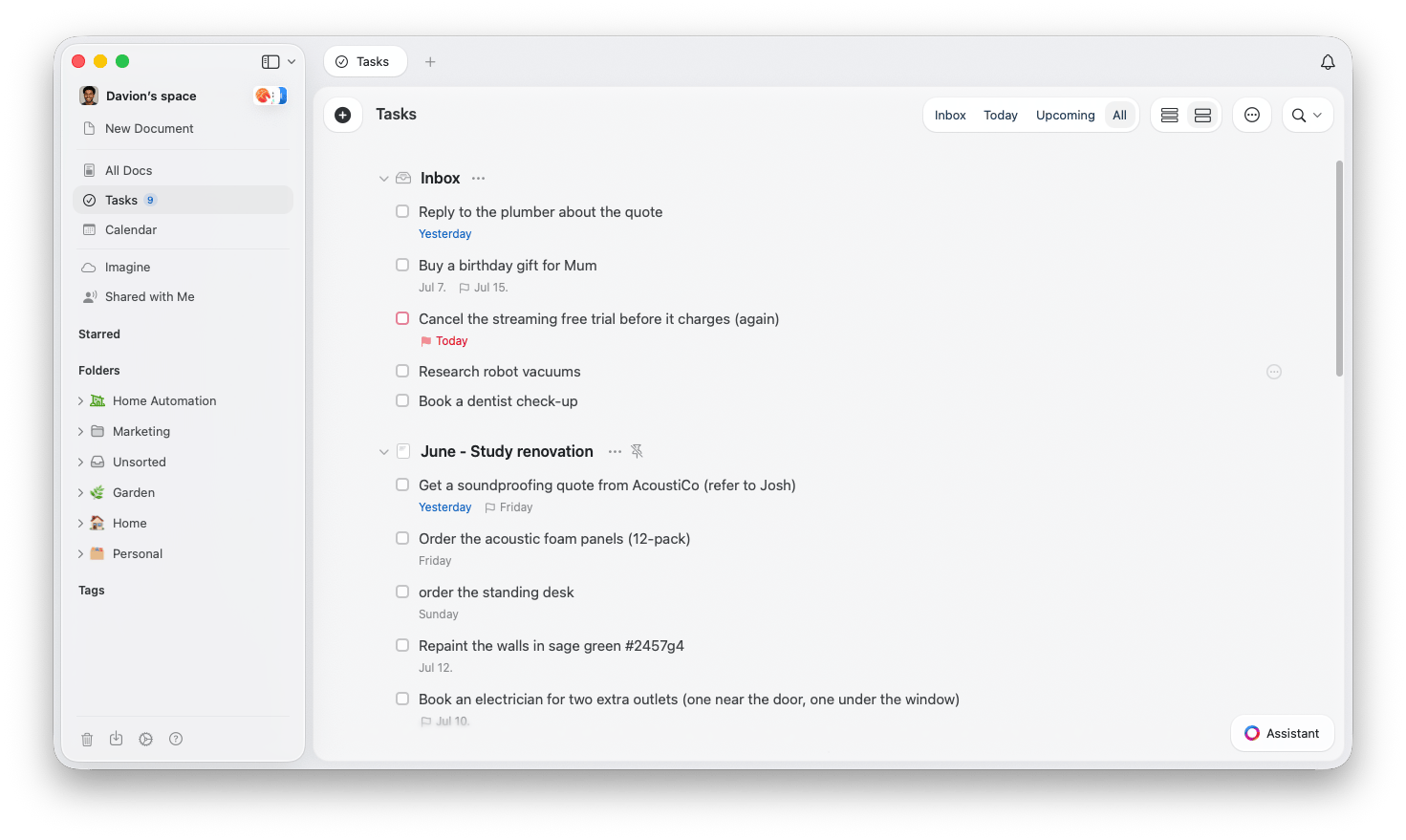Open options for Research robot vacuums task
This screenshot has height=840, width=1406.
(x=1274, y=372)
